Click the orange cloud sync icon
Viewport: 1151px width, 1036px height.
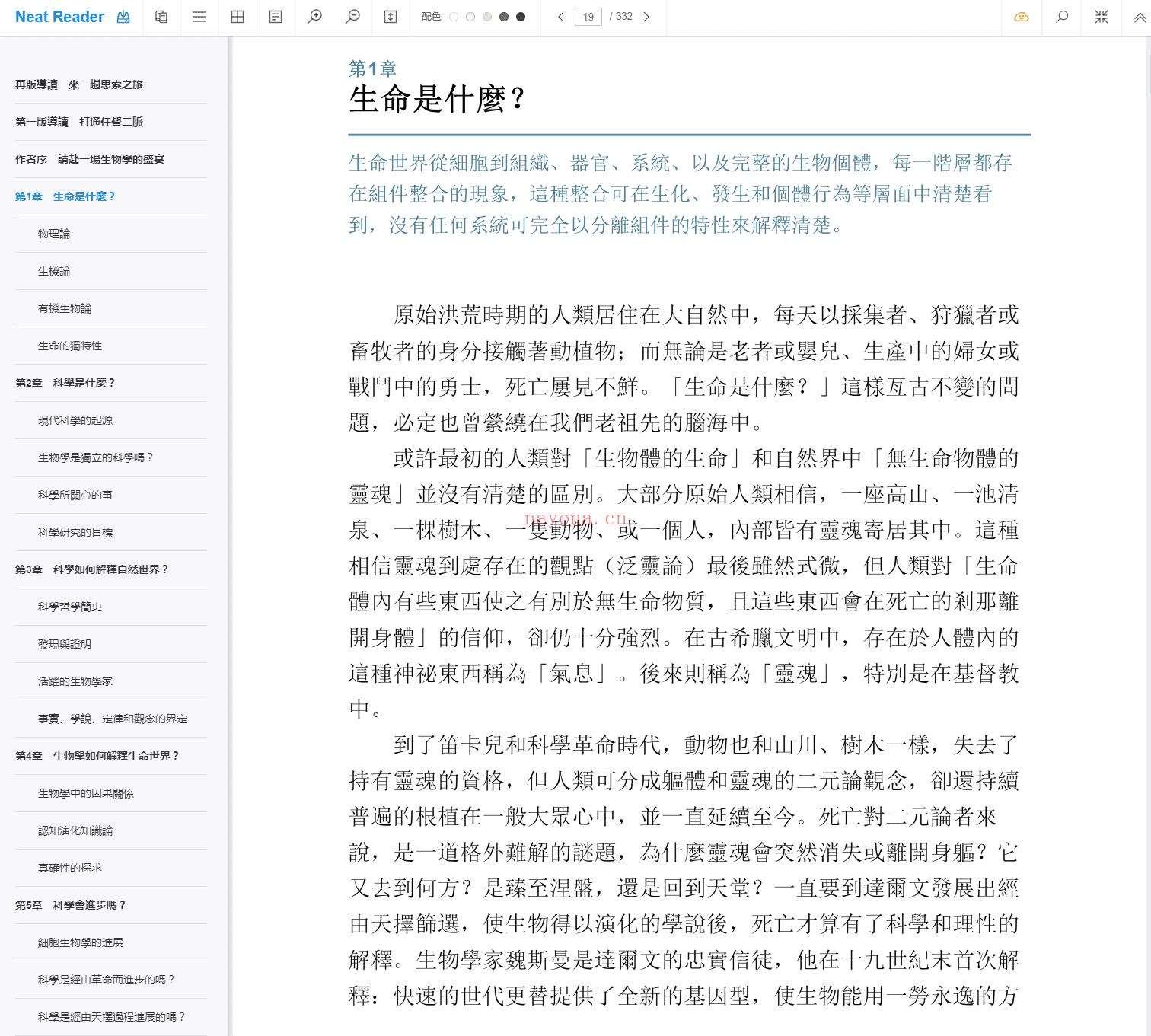1022,17
